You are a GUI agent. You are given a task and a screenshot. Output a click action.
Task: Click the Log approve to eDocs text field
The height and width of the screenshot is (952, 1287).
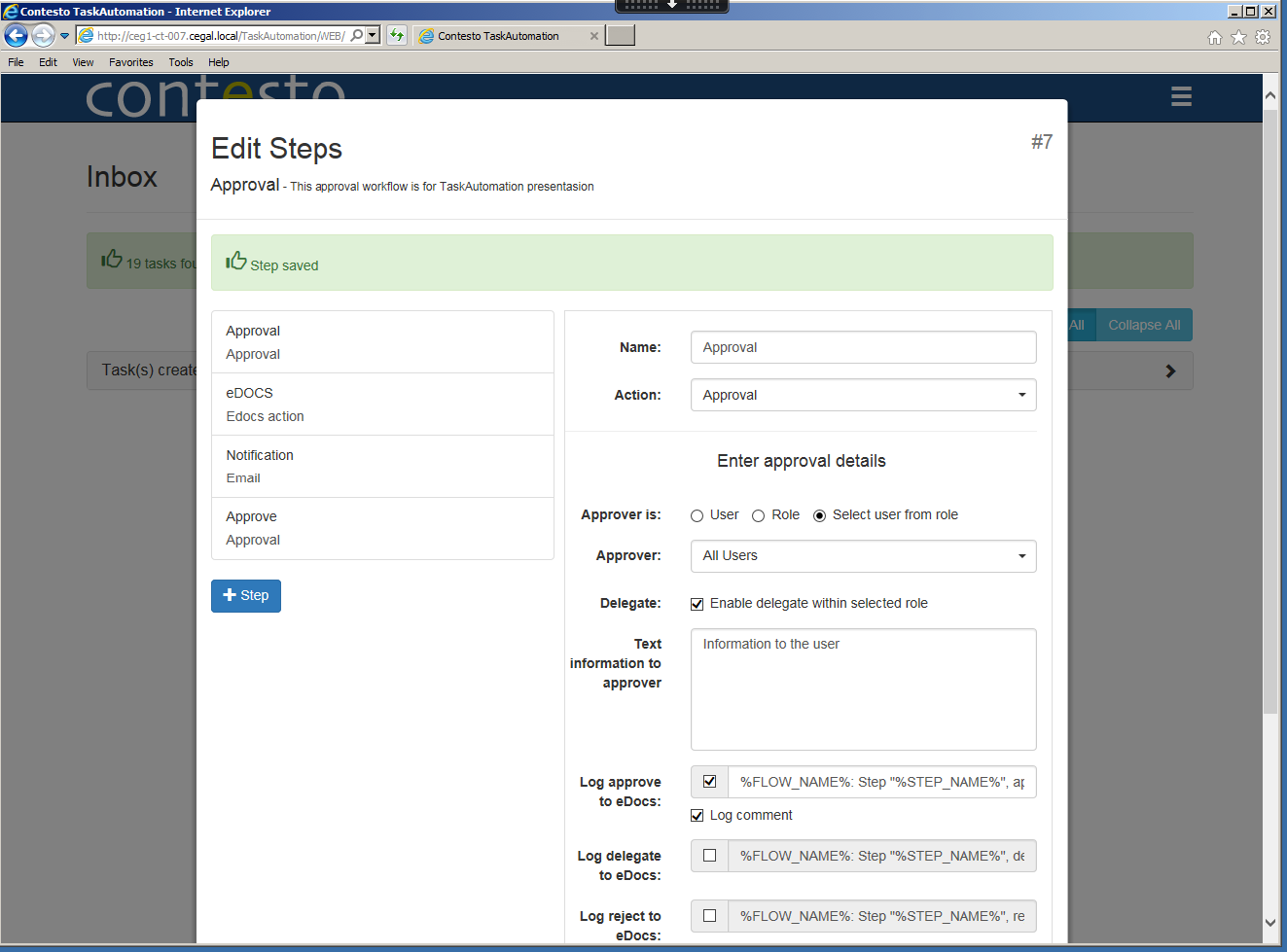click(x=881, y=782)
